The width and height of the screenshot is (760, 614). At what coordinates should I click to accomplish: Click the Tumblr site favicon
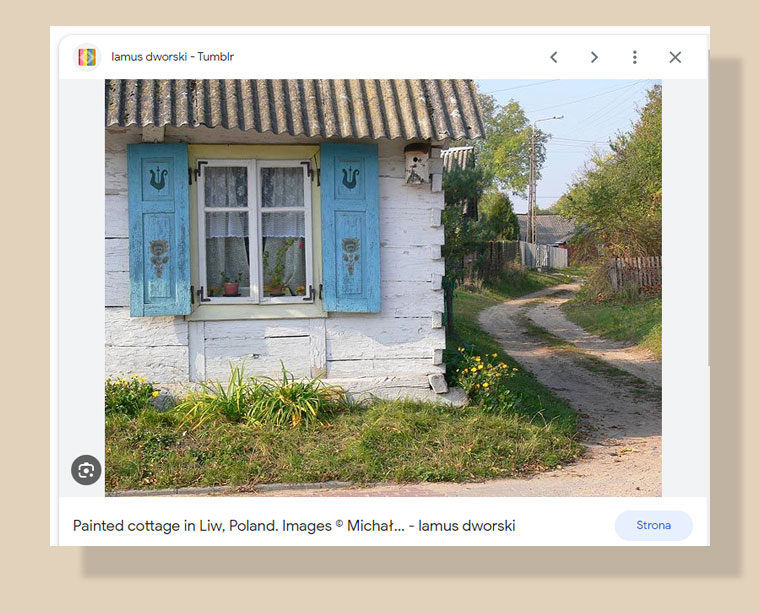(x=87, y=57)
